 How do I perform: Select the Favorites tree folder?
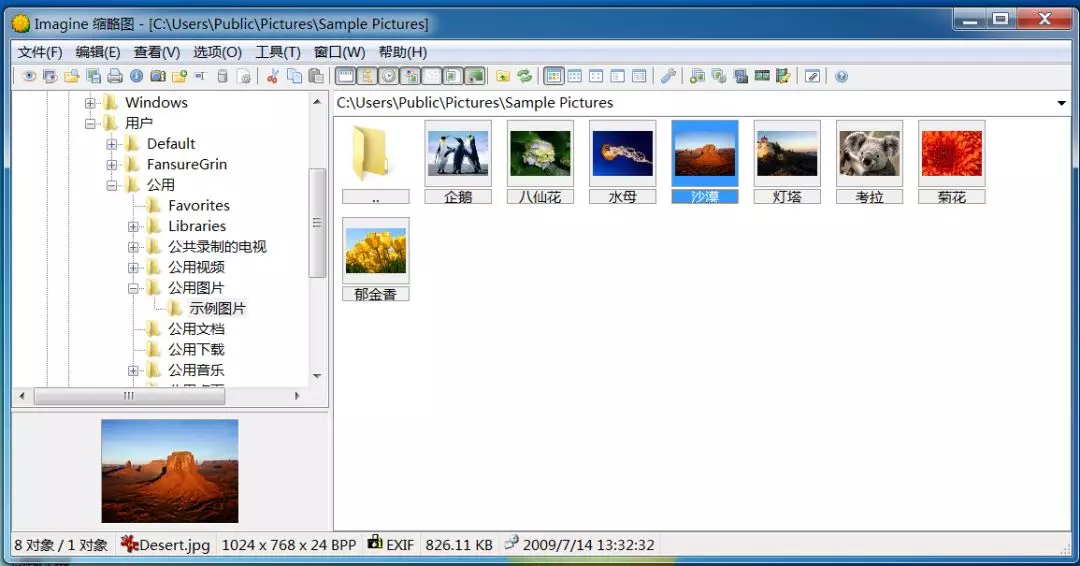coord(198,205)
